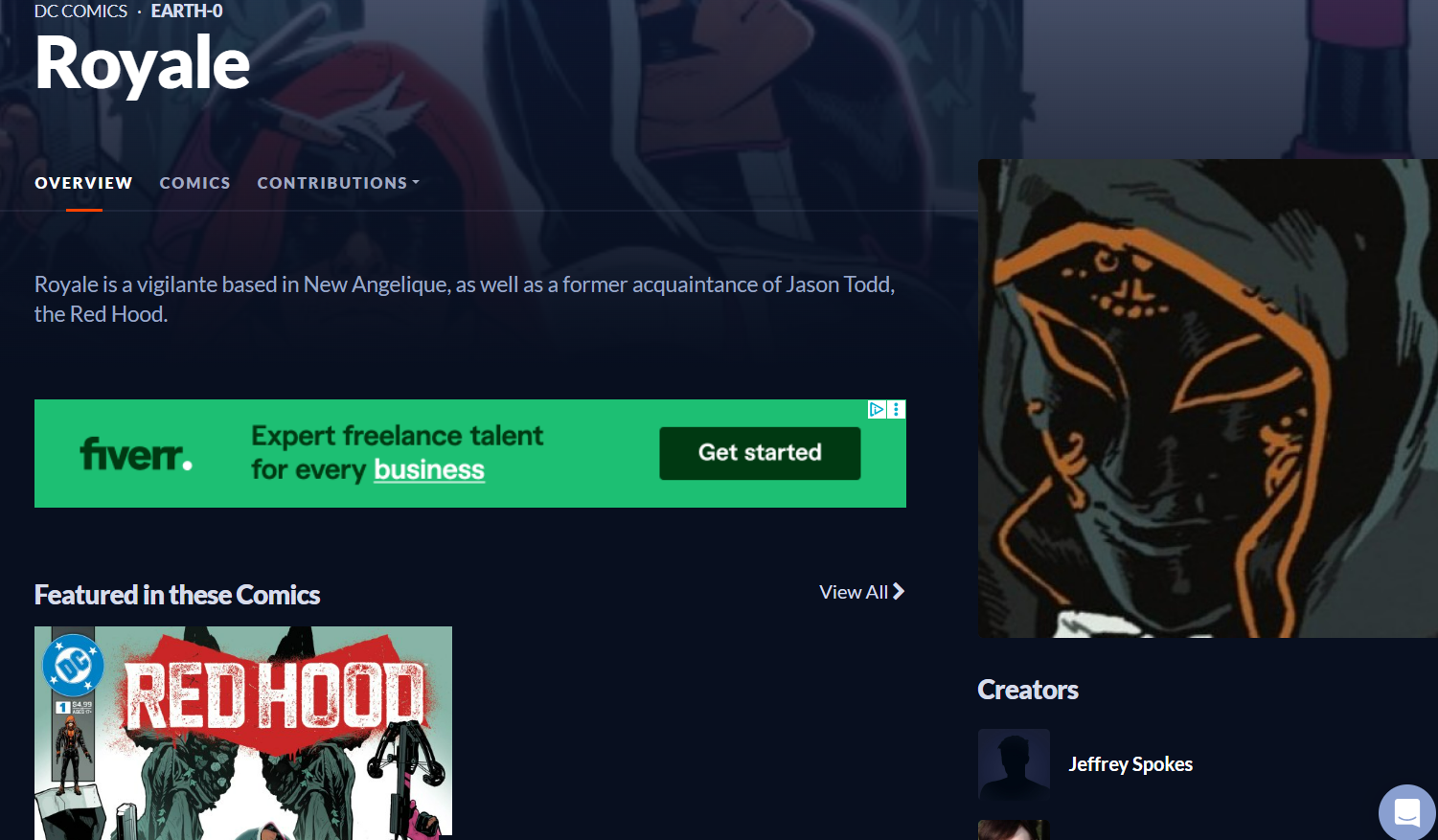The width and height of the screenshot is (1438, 840).
Task: Open the Earth-0 universe link
Action: pyautogui.click(x=187, y=11)
